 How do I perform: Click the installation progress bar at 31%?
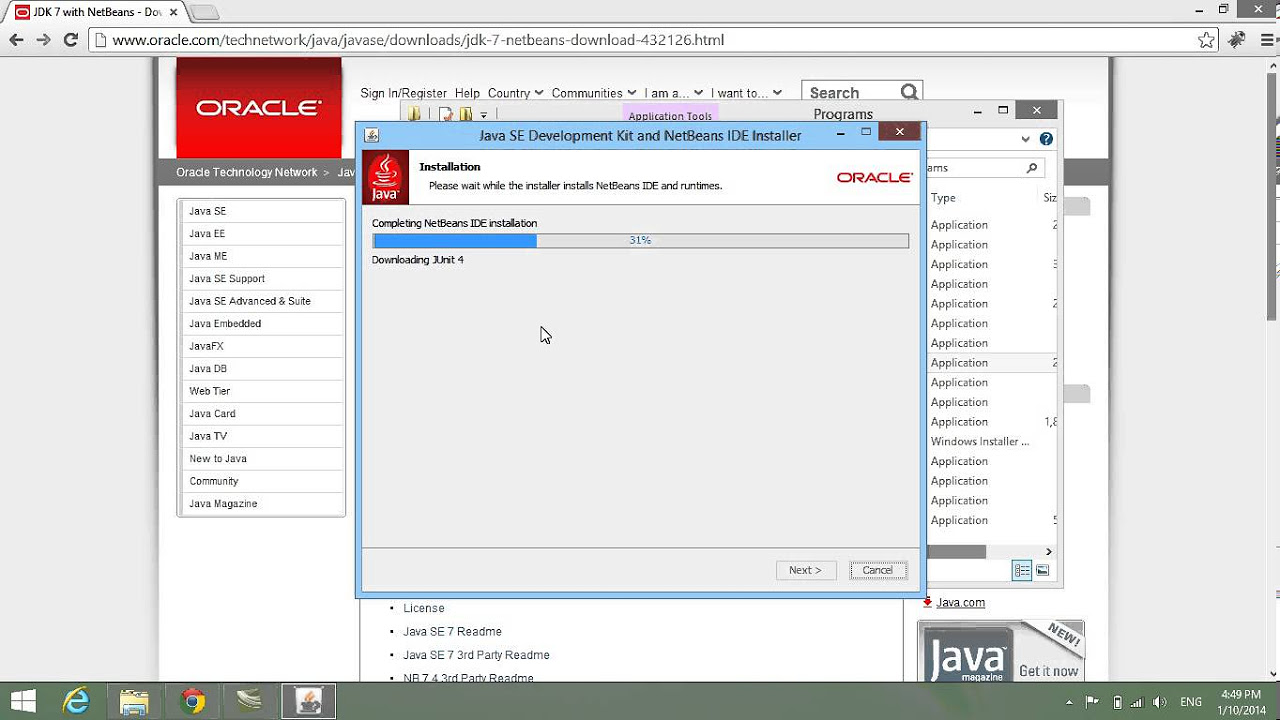point(640,241)
